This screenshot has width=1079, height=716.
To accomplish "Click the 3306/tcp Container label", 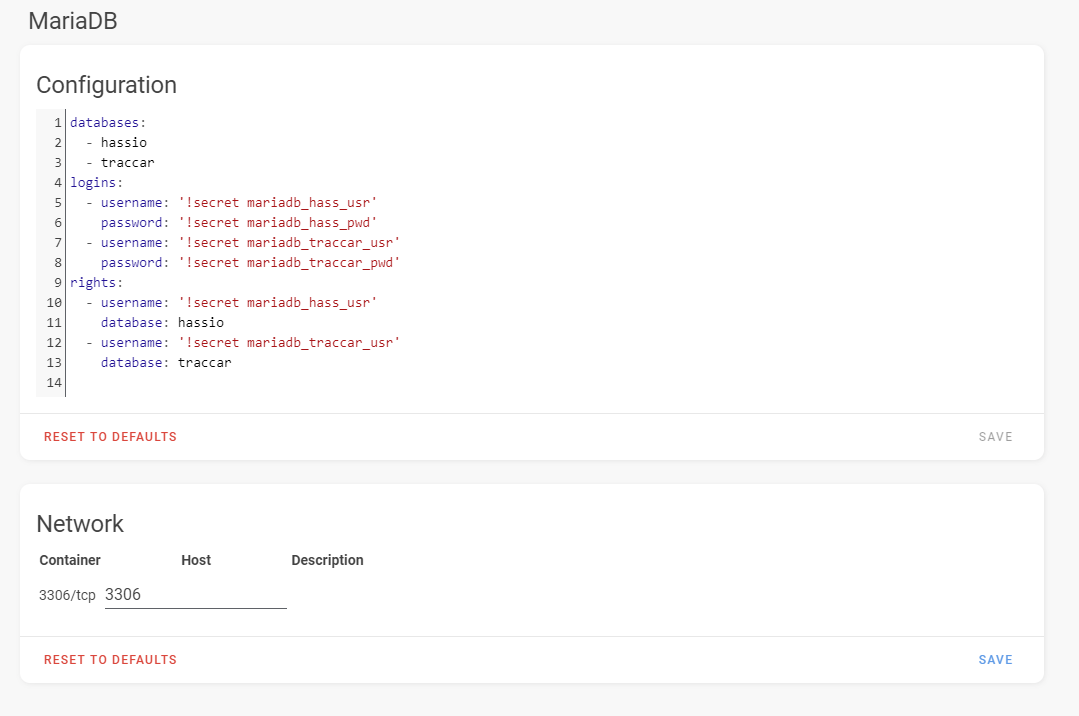I will (x=66, y=594).
